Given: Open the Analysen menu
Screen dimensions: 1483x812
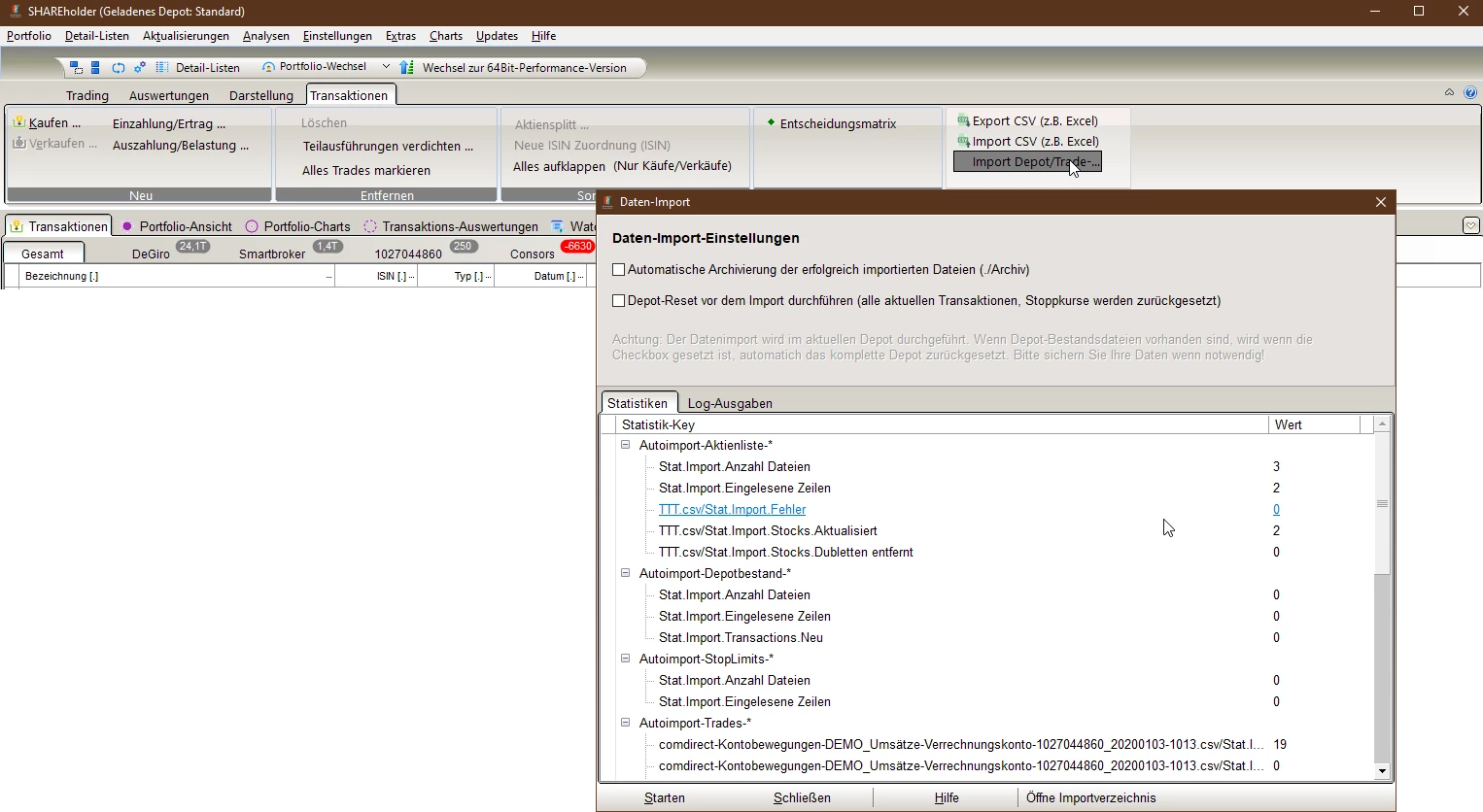Looking at the screenshot, I should tap(266, 36).
